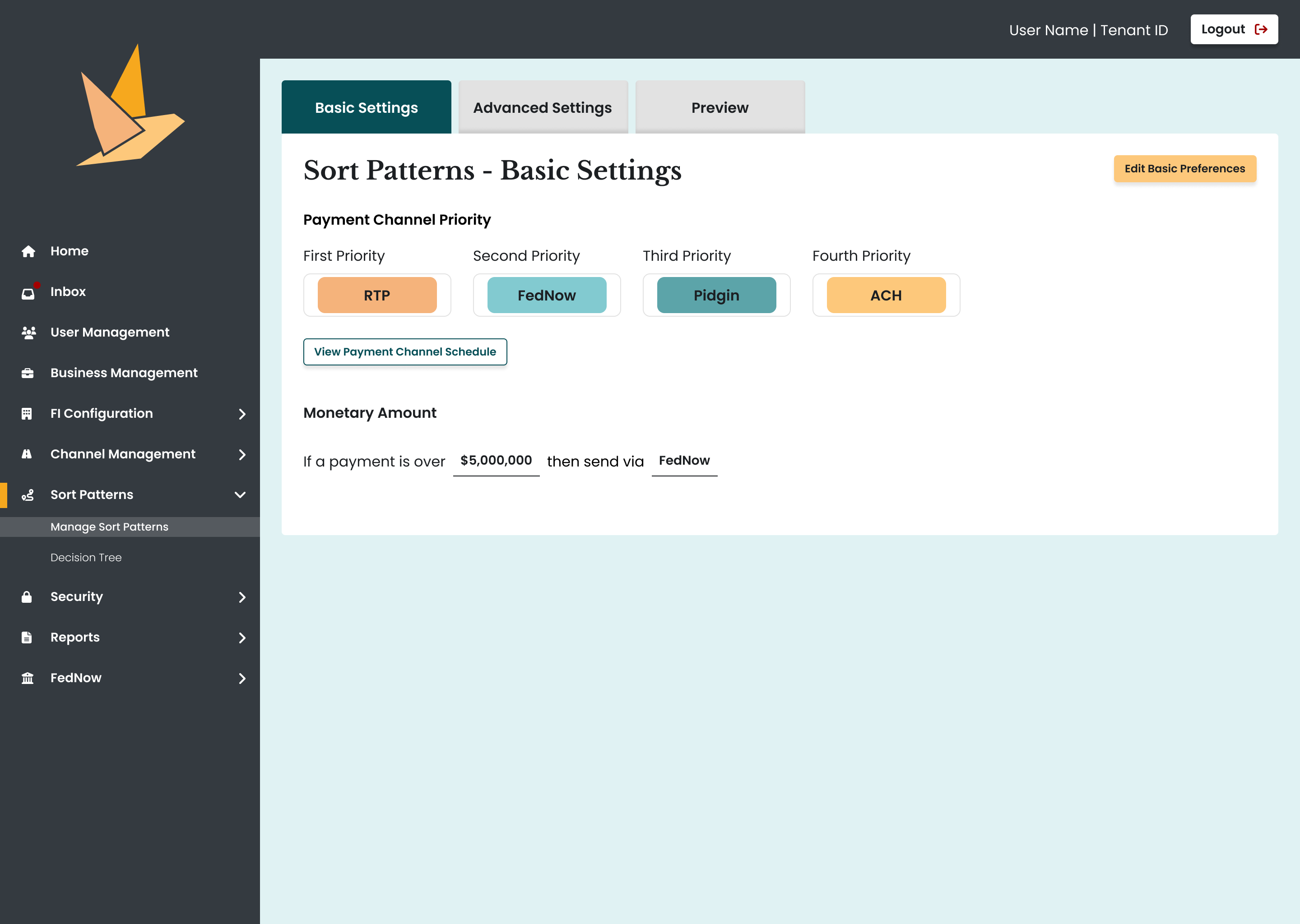
Task: Click the Business Management briefcase icon
Action: click(x=28, y=373)
